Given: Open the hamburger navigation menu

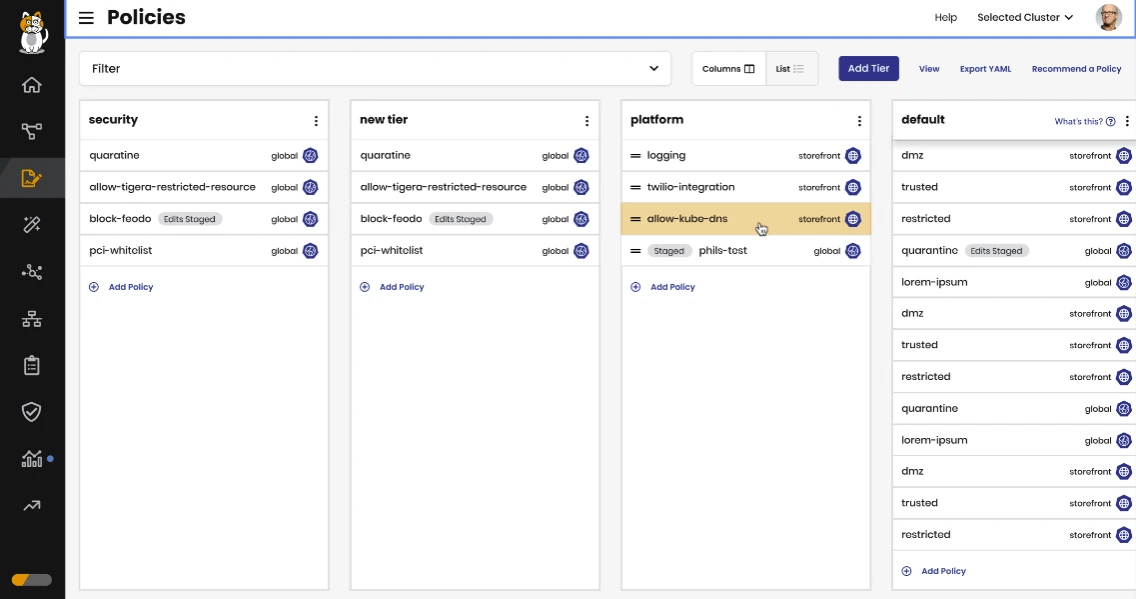Looking at the screenshot, I should pos(87,18).
